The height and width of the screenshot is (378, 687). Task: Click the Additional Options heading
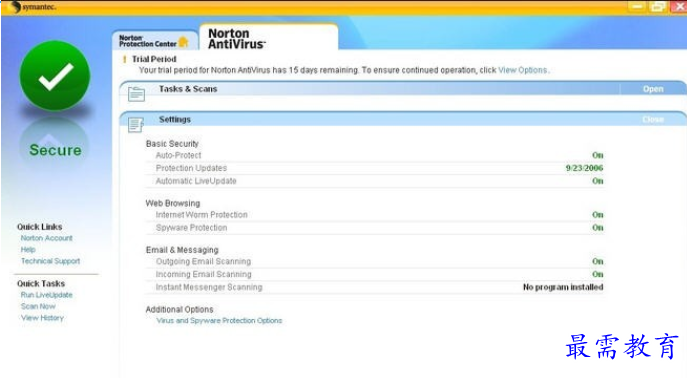(179, 309)
